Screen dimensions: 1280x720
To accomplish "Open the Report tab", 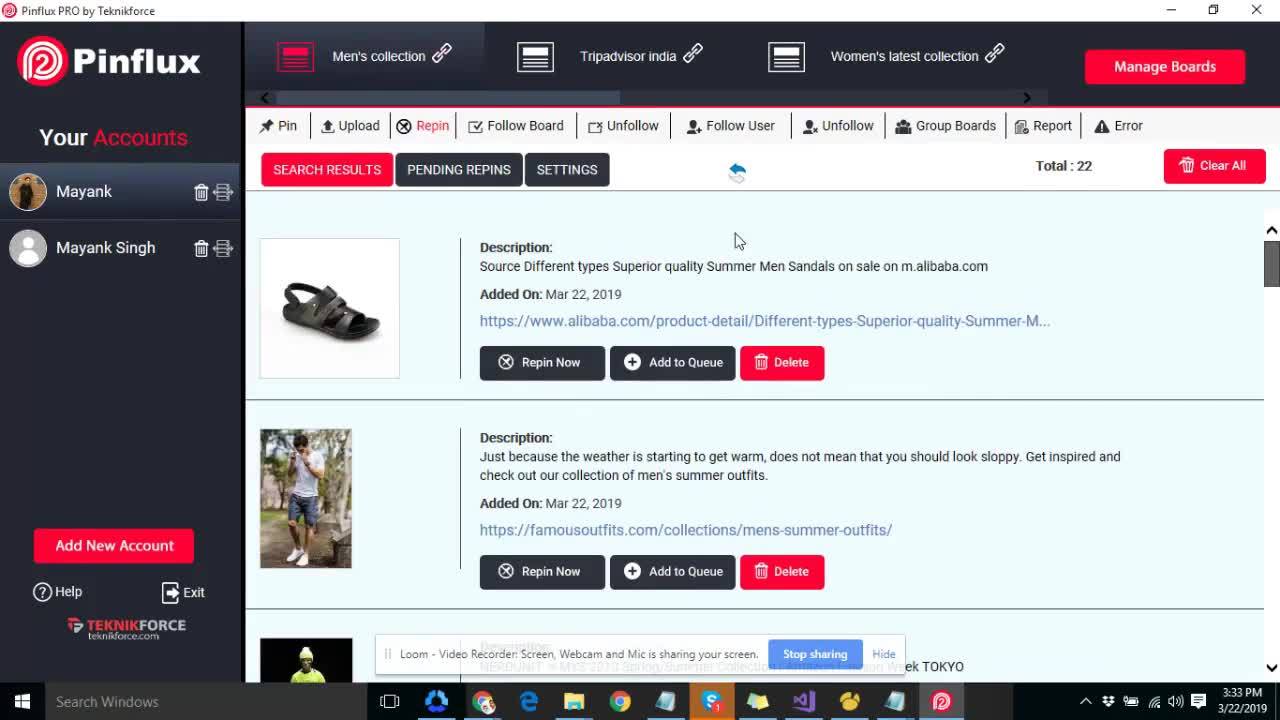I will click(x=1043, y=126).
